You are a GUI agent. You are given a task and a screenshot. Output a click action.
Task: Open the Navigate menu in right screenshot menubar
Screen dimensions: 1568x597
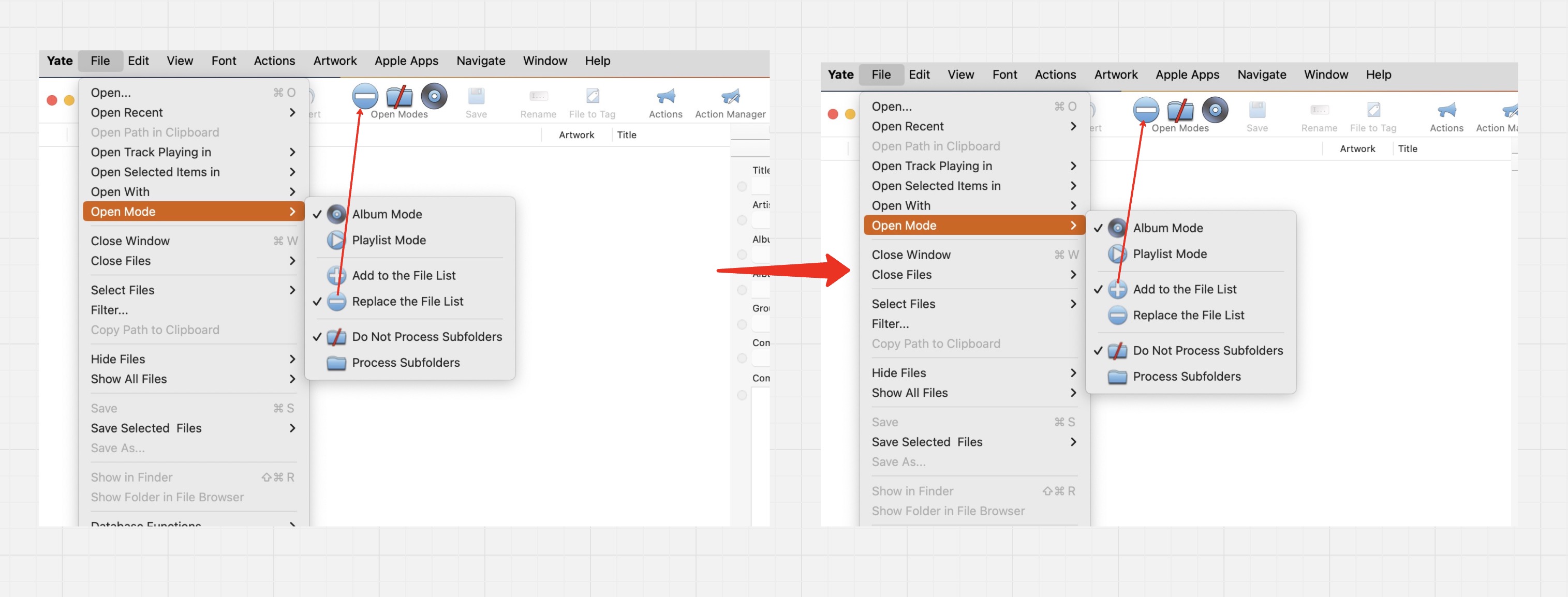[x=1261, y=75]
